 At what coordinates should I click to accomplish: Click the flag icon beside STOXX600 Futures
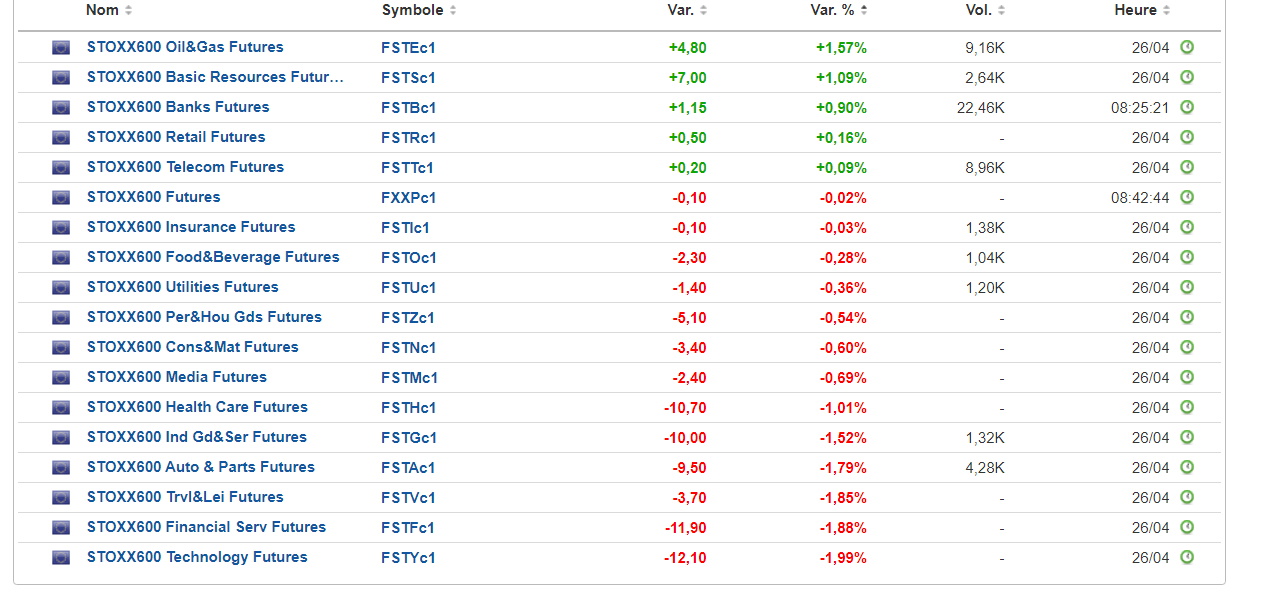coord(61,197)
